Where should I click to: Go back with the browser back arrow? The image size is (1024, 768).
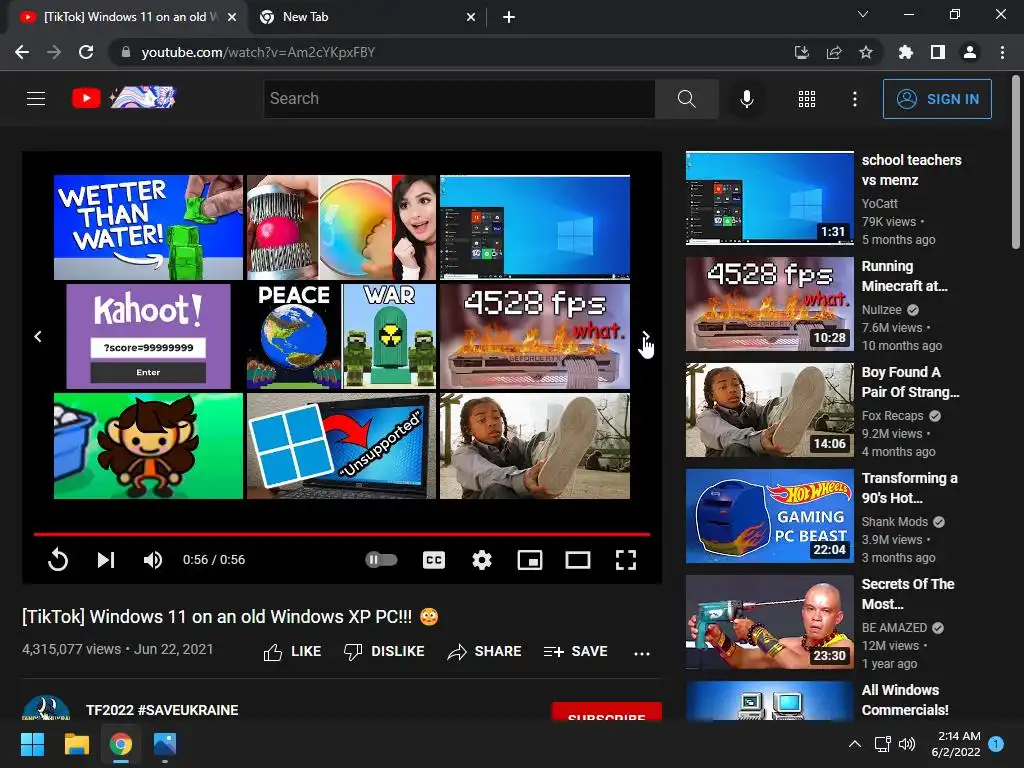coord(22,52)
